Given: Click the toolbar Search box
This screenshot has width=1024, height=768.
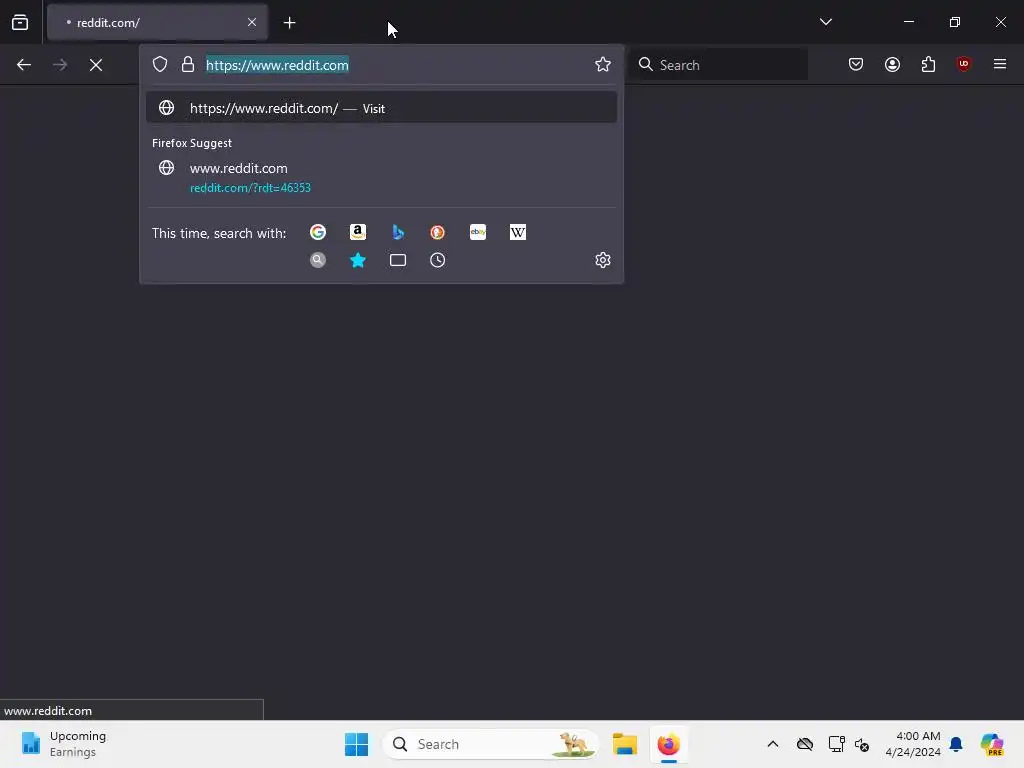Looking at the screenshot, I should pyautogui.click(x=718, y=65).
